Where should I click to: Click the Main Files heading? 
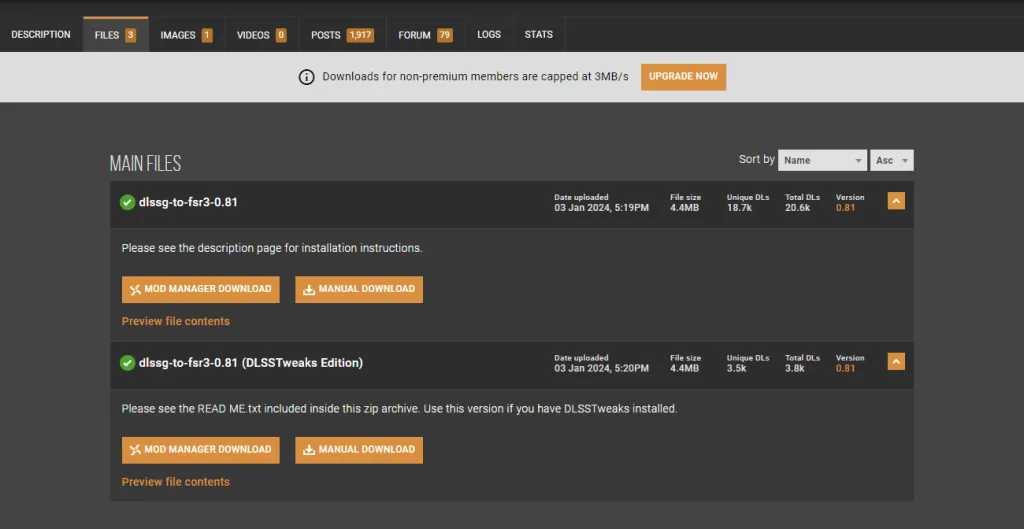coord(145,164)
